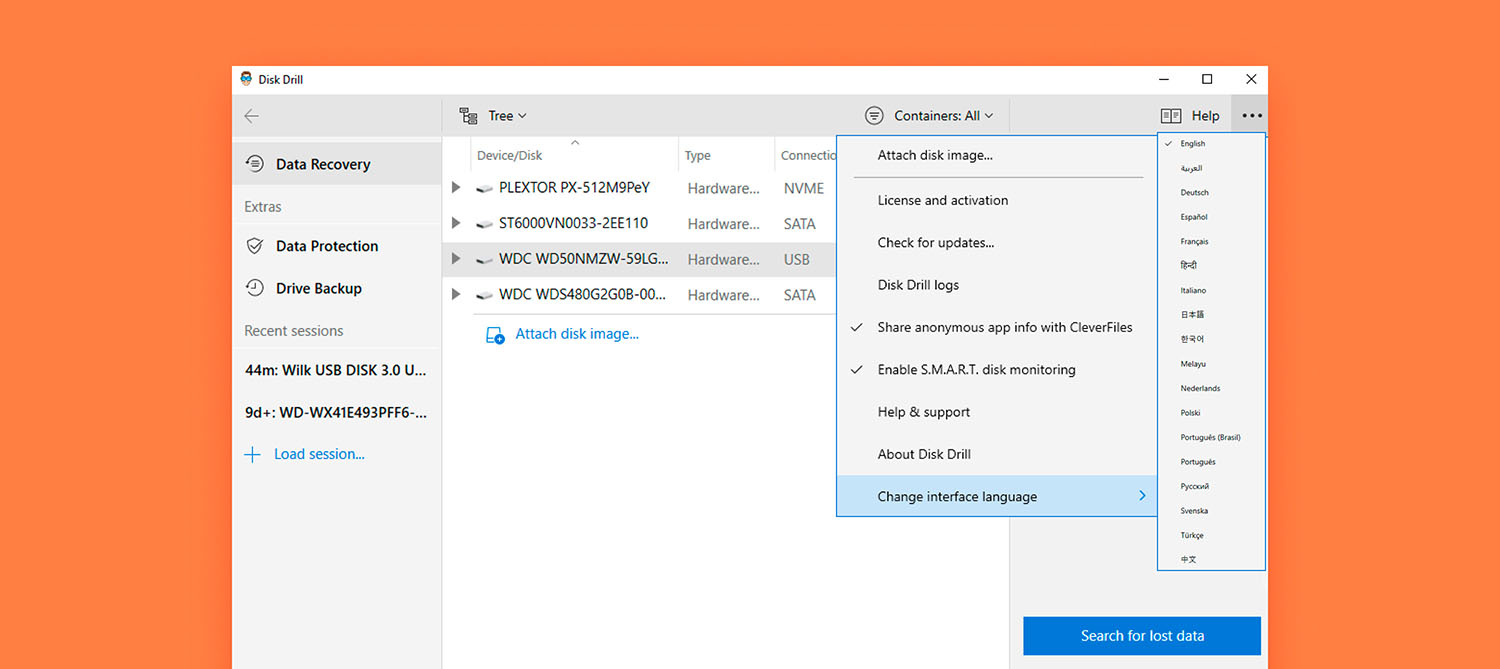Click the WDC WD50NMZW drive icon
The height and width of the screenshot is (669, 1500).
pos(485,260)
